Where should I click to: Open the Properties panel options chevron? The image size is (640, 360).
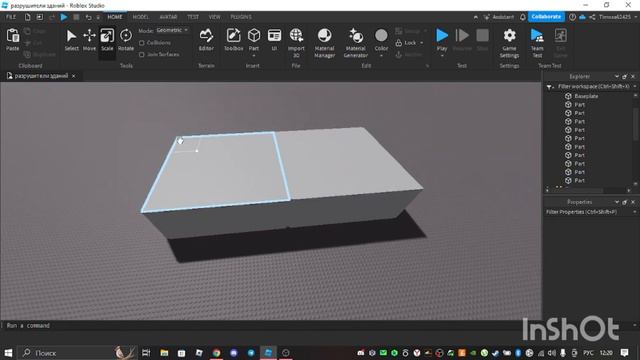(616, 202)
